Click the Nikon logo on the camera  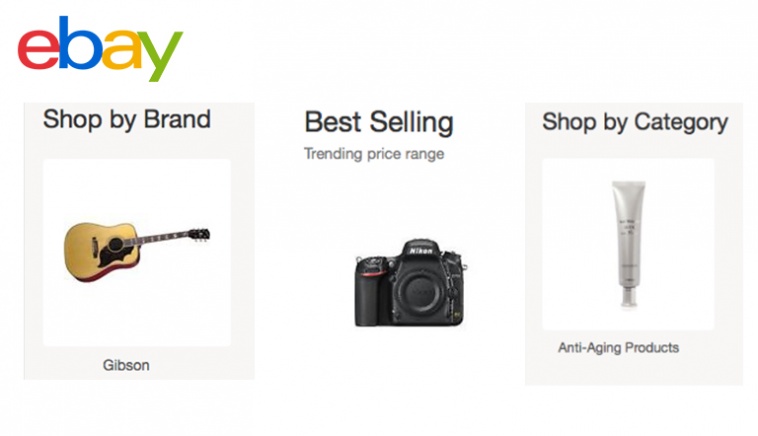[x=421, y=251]
